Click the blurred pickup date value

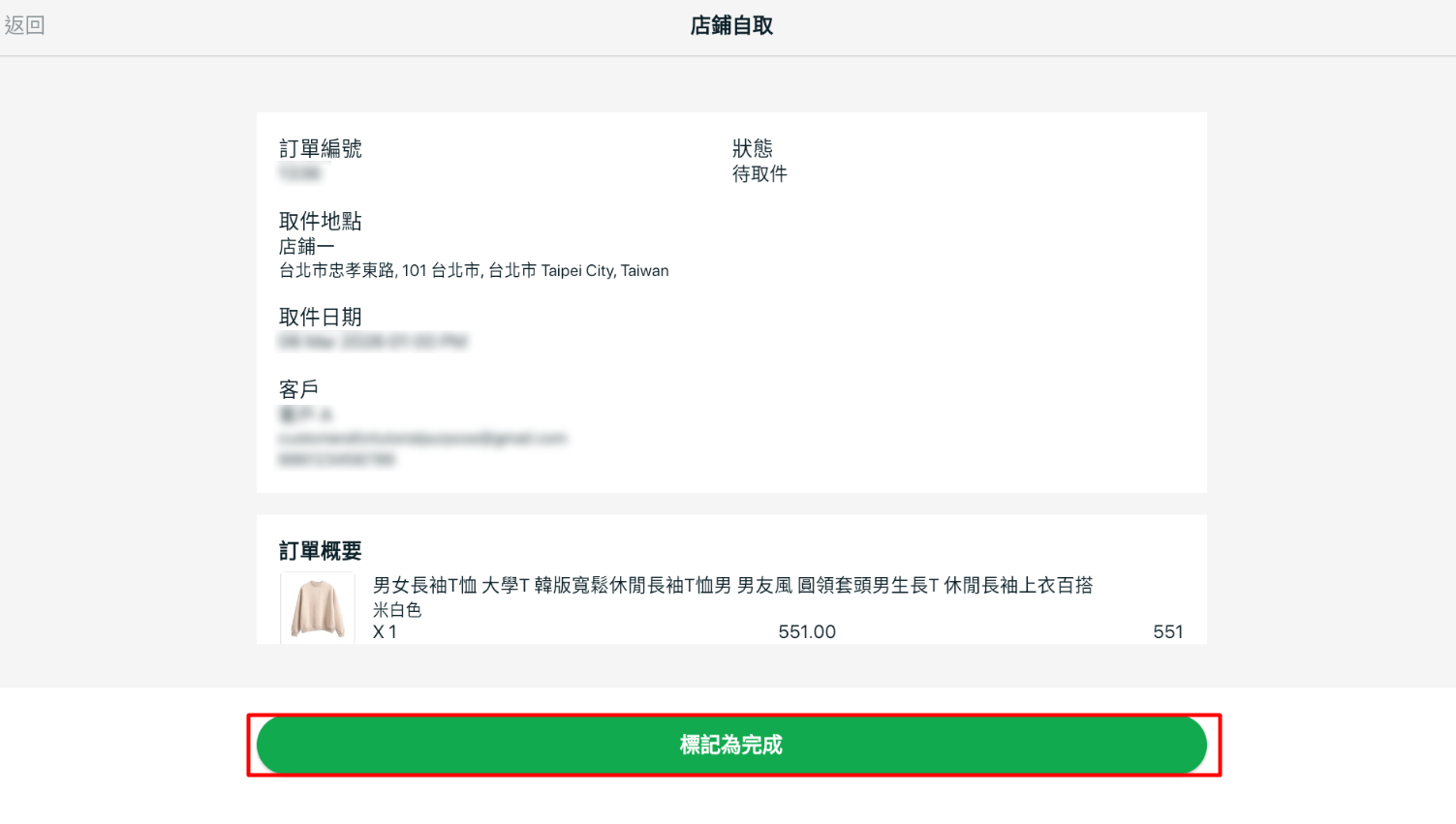tap(373, 342)
